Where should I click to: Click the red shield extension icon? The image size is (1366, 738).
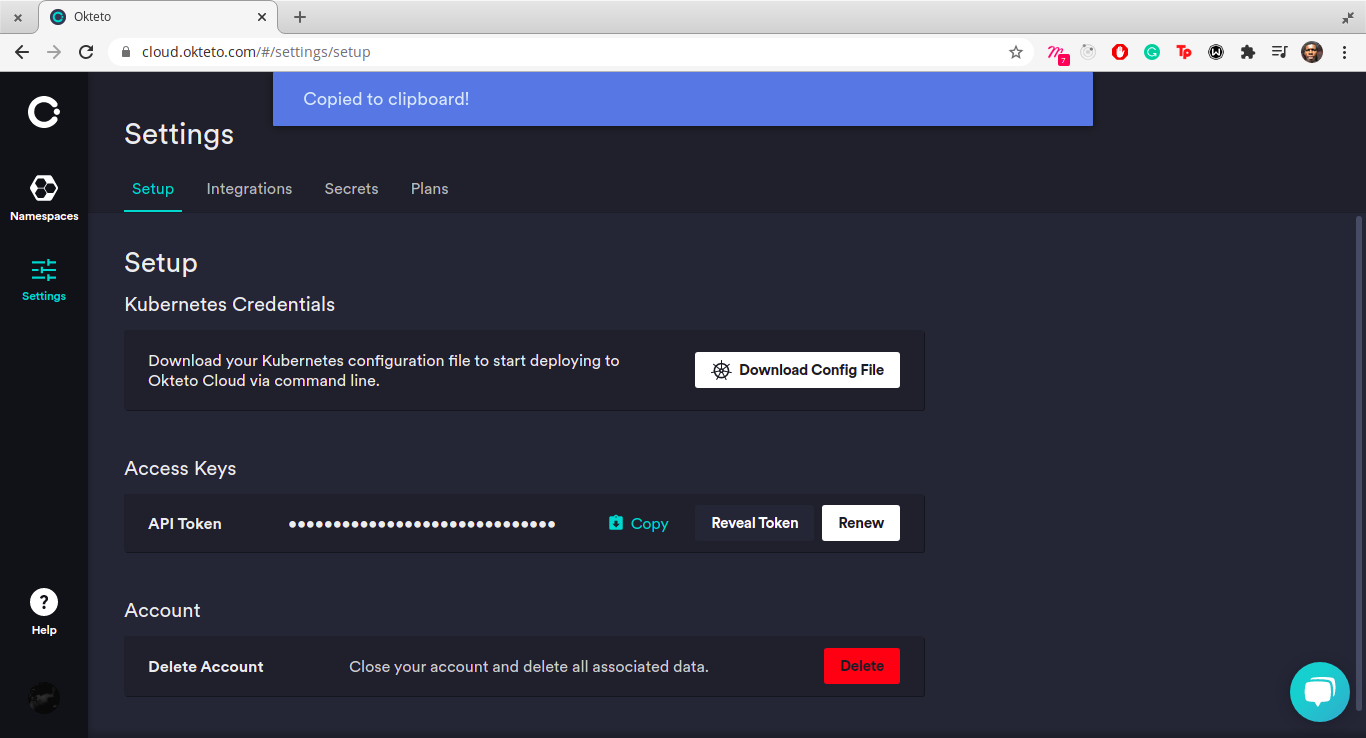[1120, 52]
